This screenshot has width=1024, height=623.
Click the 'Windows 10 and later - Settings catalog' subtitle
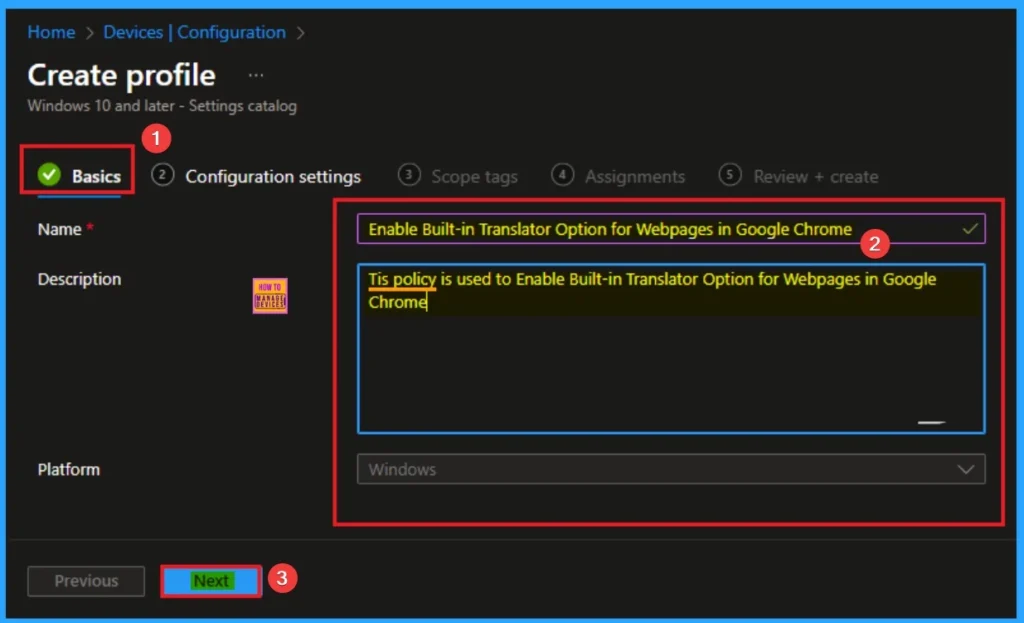[162, 106]
